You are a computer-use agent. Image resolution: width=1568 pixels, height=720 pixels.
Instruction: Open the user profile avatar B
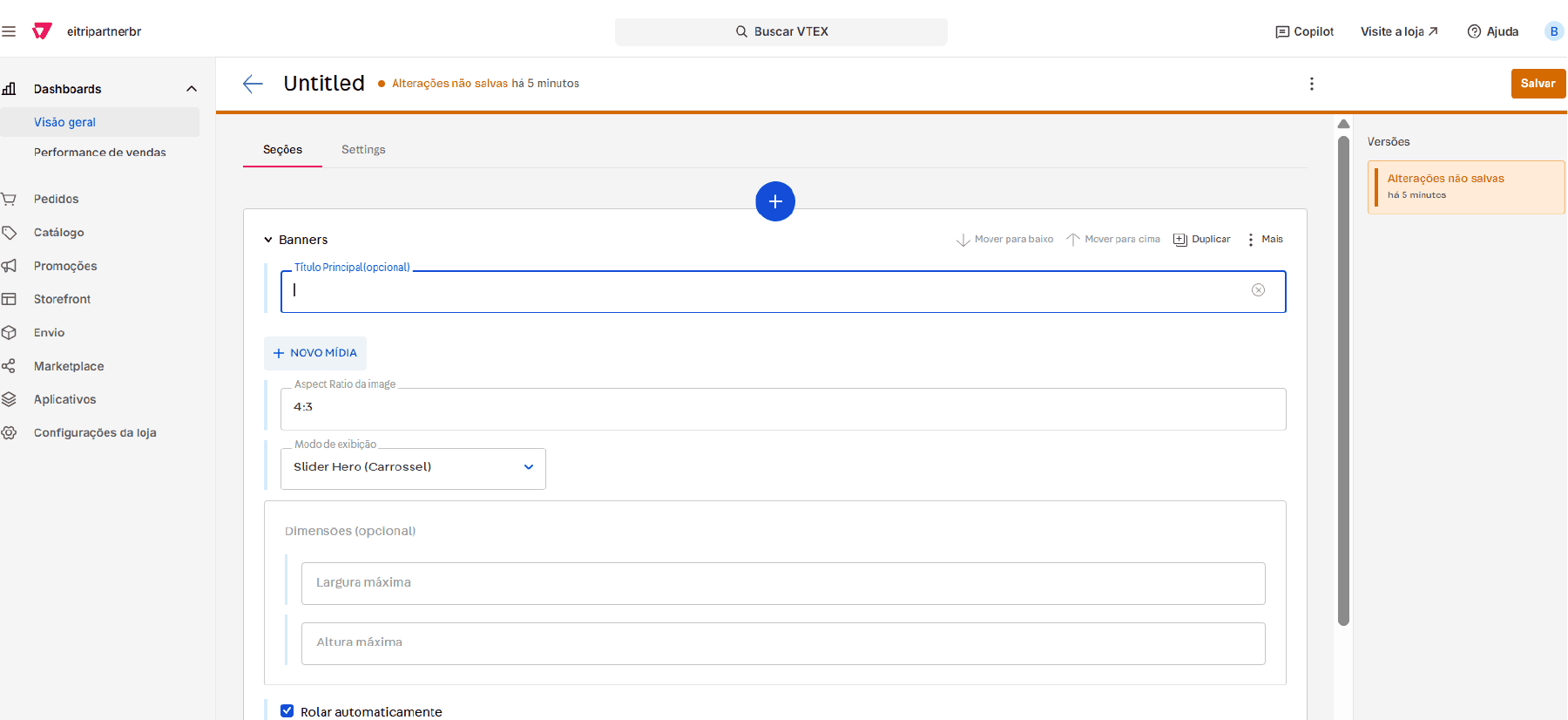click(1554, 31)
